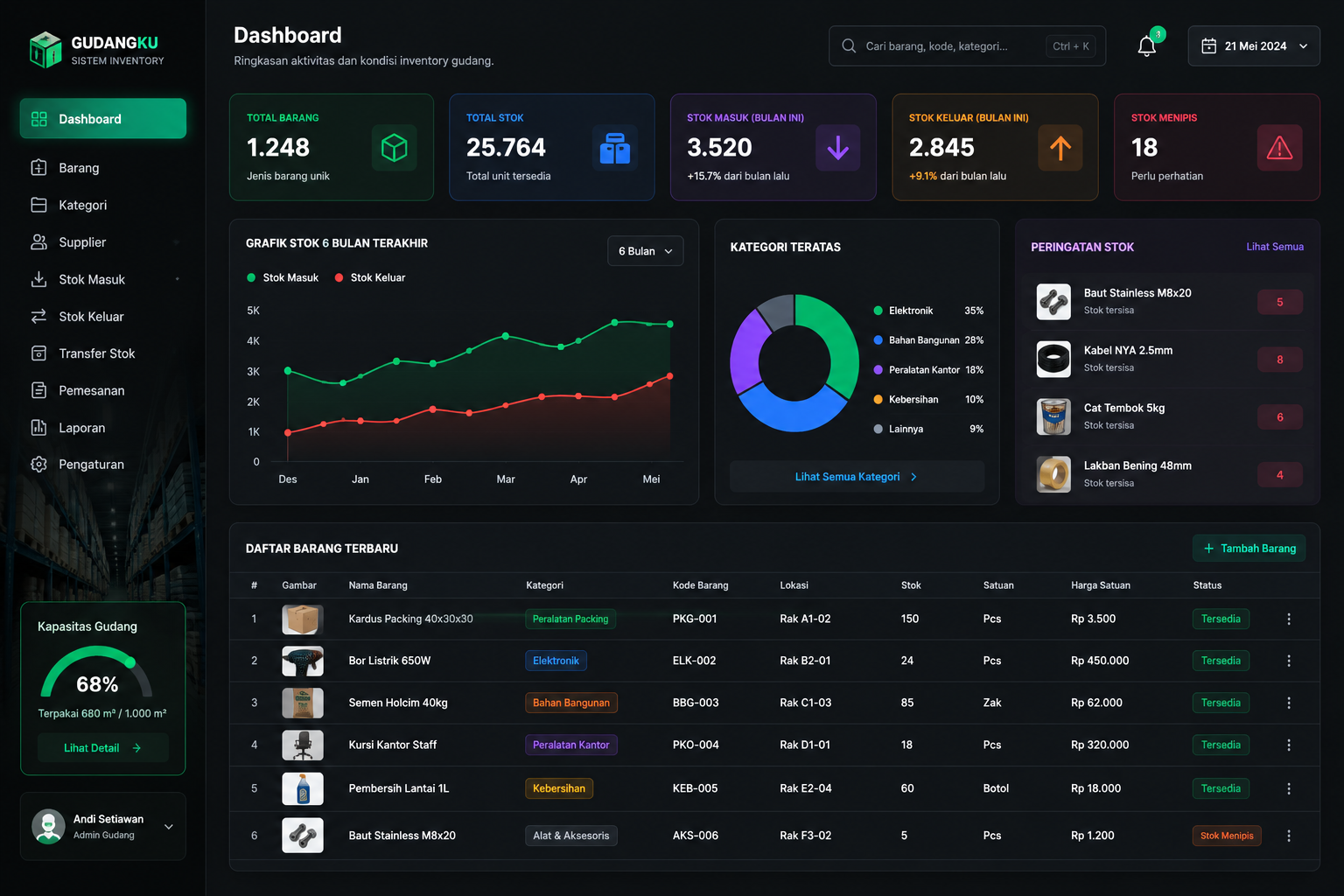The height and width of the screenshot is (896, 1344).
Task: Click the Stok Menipis warning triangle icon
Action: tap(1279, 148)
